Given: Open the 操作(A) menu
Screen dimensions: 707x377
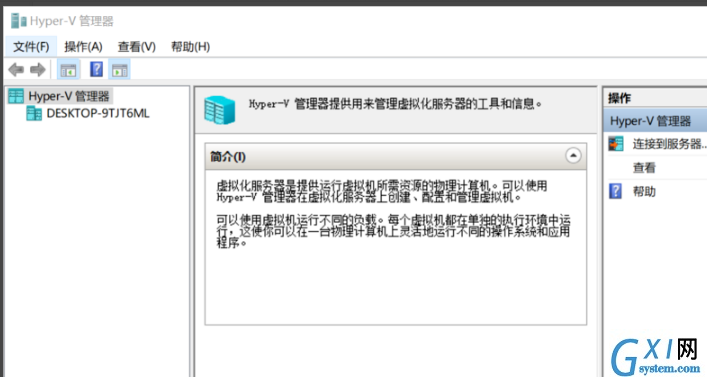Looking at the screenshot, I should tap(83, 46).
